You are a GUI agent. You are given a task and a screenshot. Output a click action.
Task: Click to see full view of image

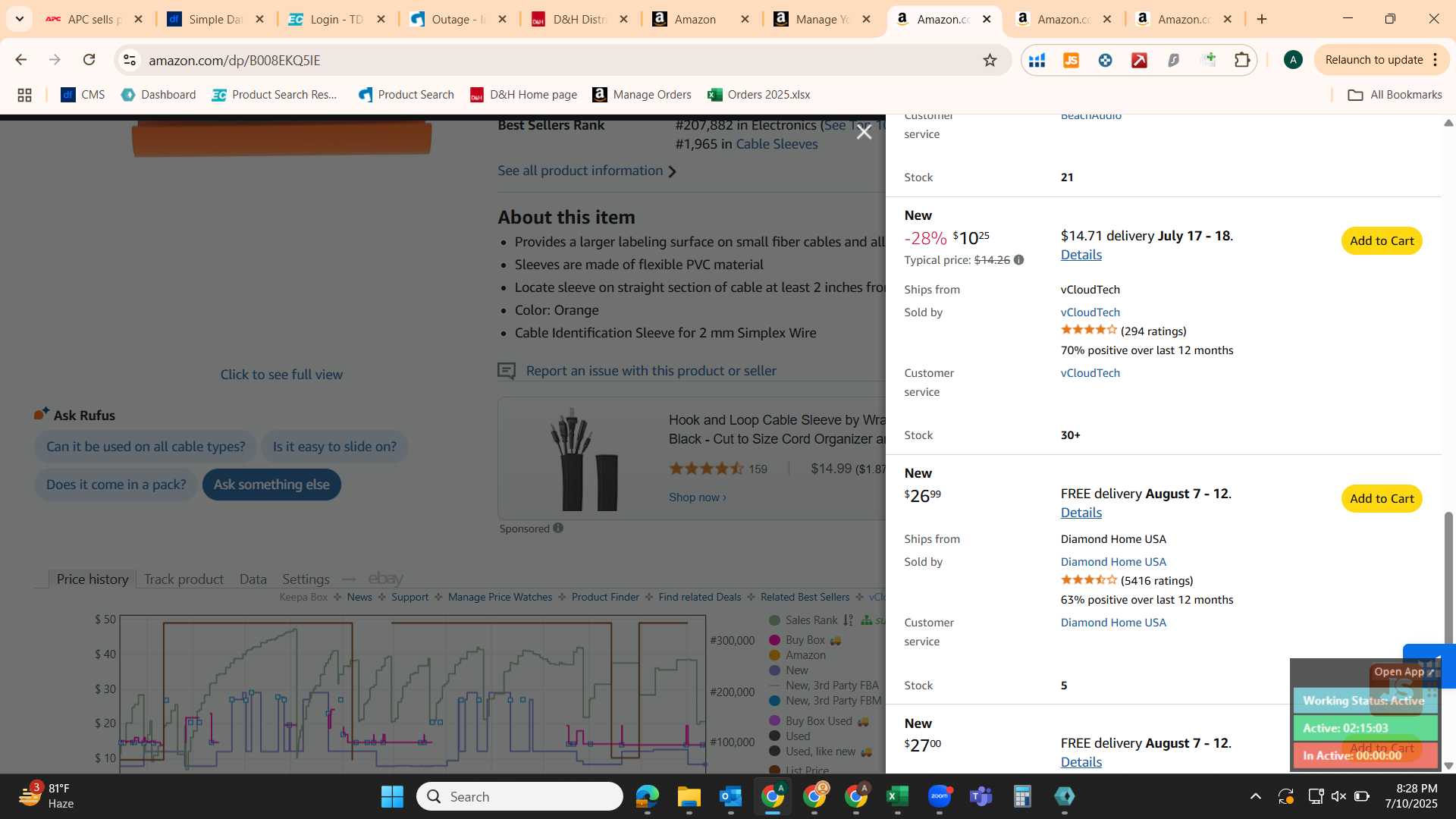pos(281,375)
